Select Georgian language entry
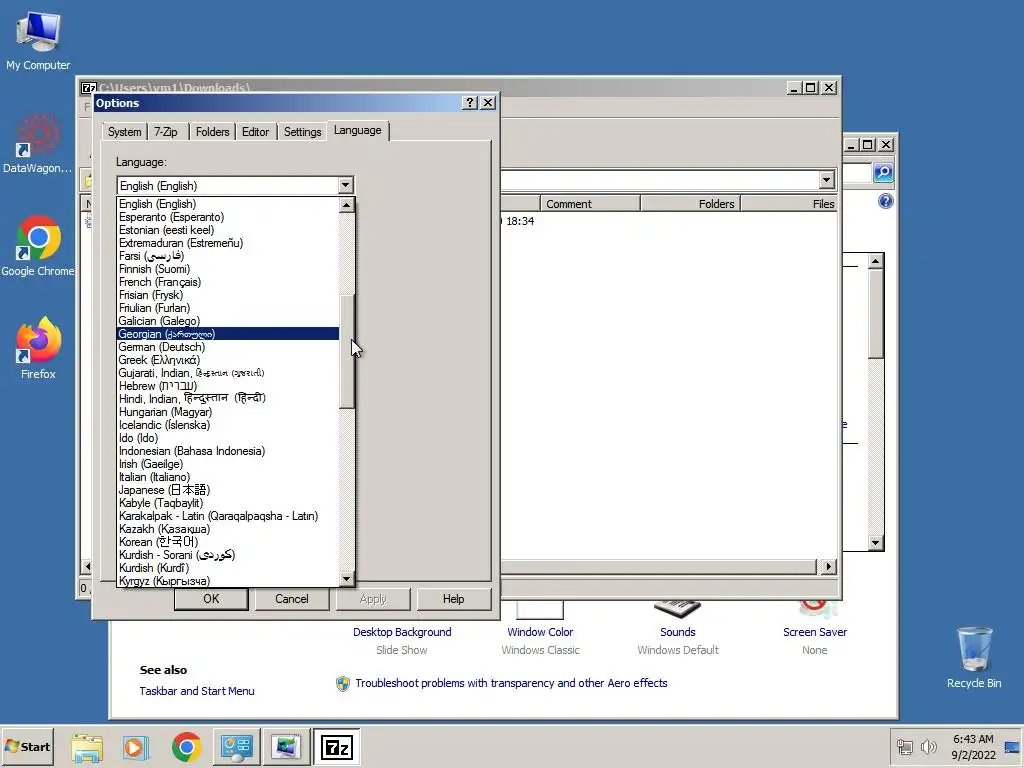The width and height of the screenshot is (1024, 768). (228, 334)
